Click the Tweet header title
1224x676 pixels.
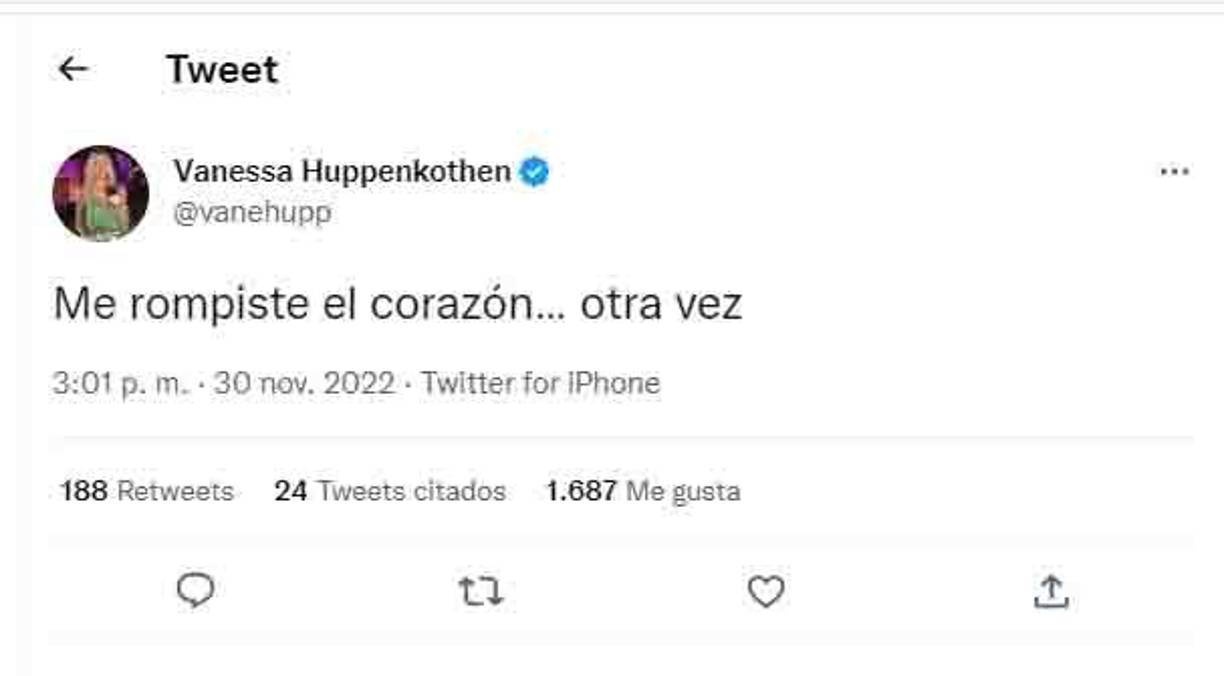(222, 68)
